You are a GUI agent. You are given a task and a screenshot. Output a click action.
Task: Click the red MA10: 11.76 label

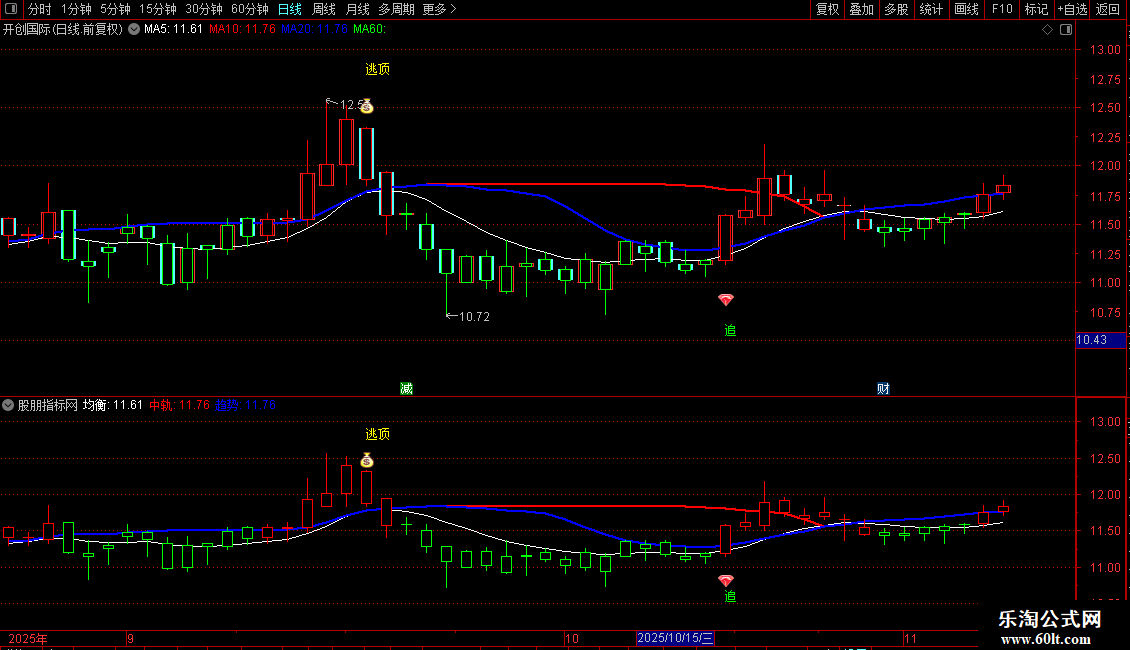242,30
